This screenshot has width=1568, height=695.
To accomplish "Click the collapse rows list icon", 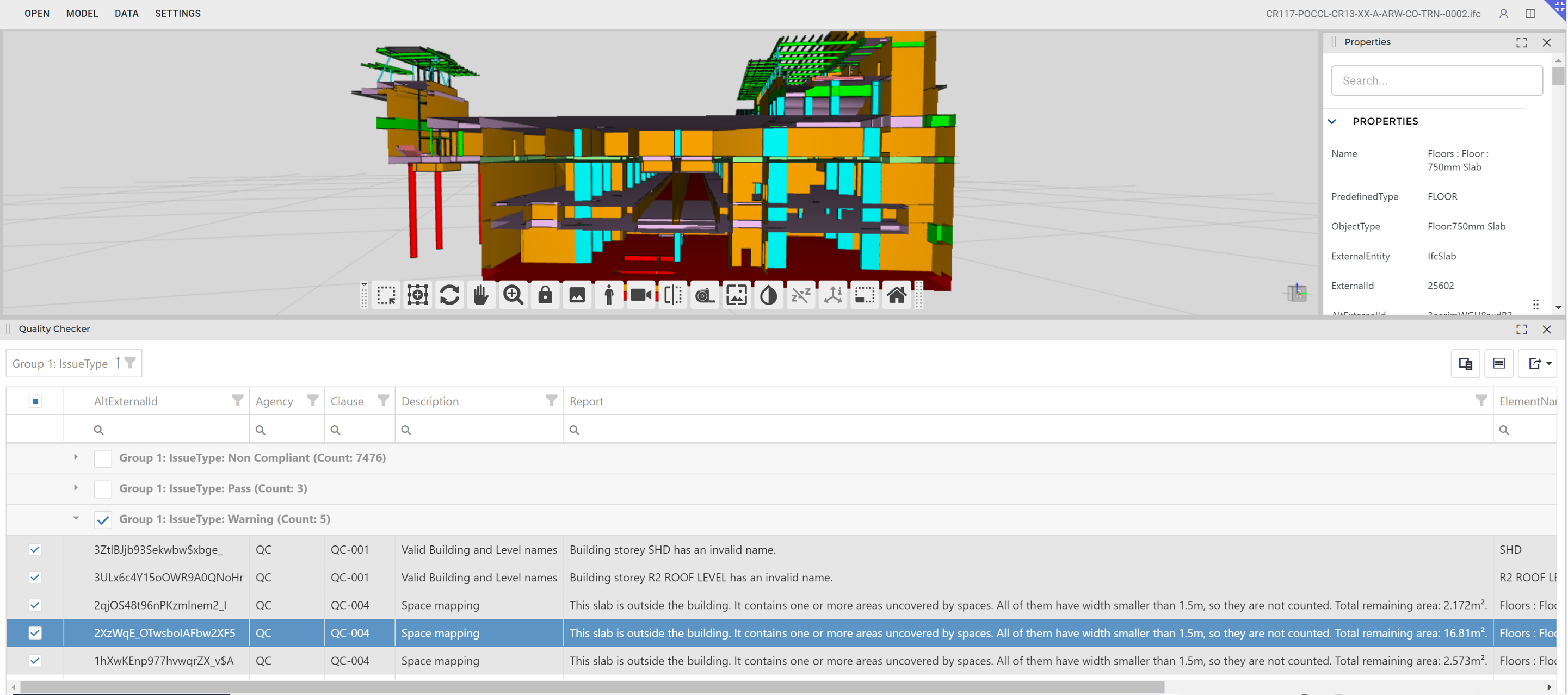I will point(1498,363).
